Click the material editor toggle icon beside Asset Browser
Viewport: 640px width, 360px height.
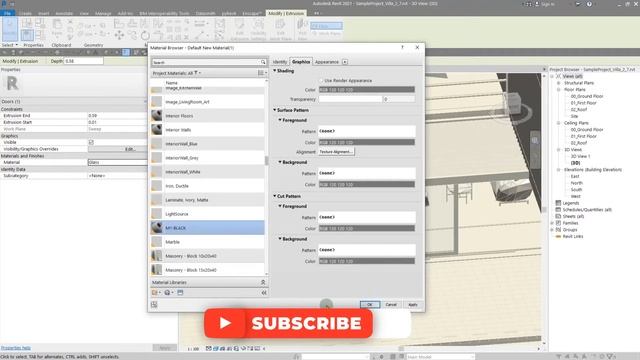tap(180, 293)
